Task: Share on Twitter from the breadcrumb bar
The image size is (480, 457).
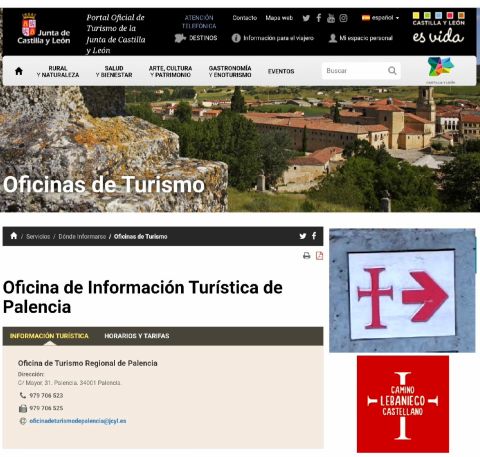Action: (x=303, y=236)
